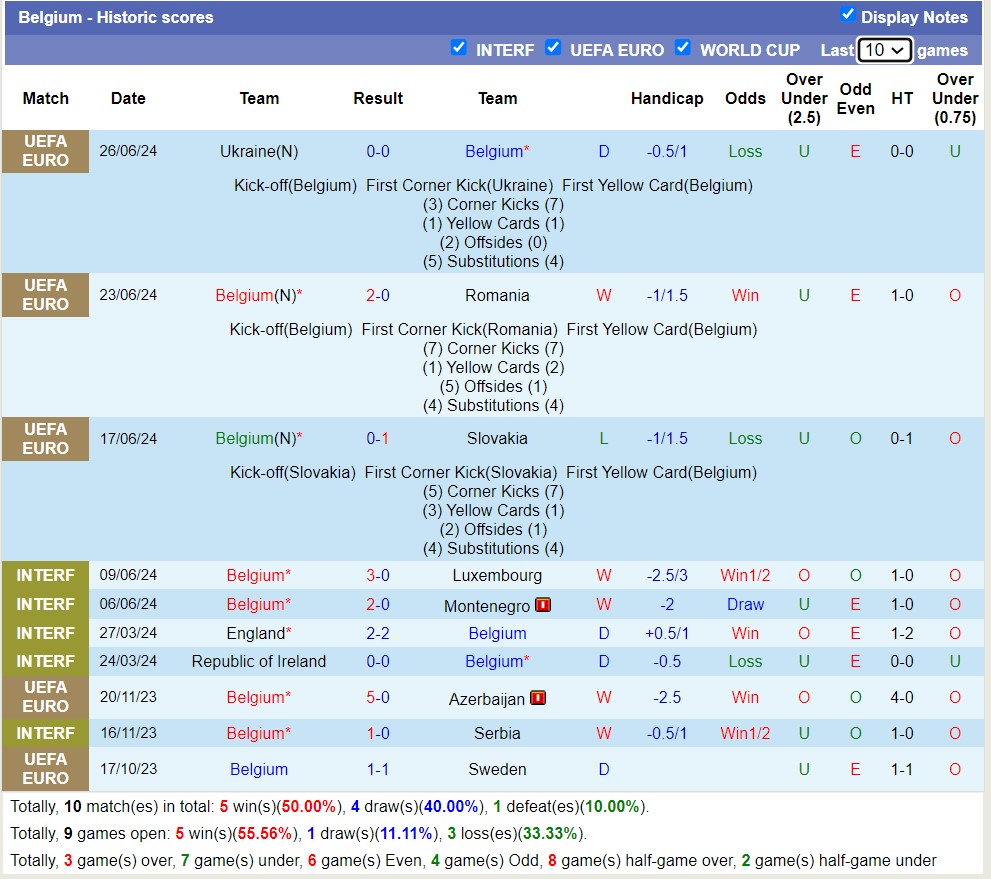Select the Romania team link

pyautogui.click(x=497, y=296)
